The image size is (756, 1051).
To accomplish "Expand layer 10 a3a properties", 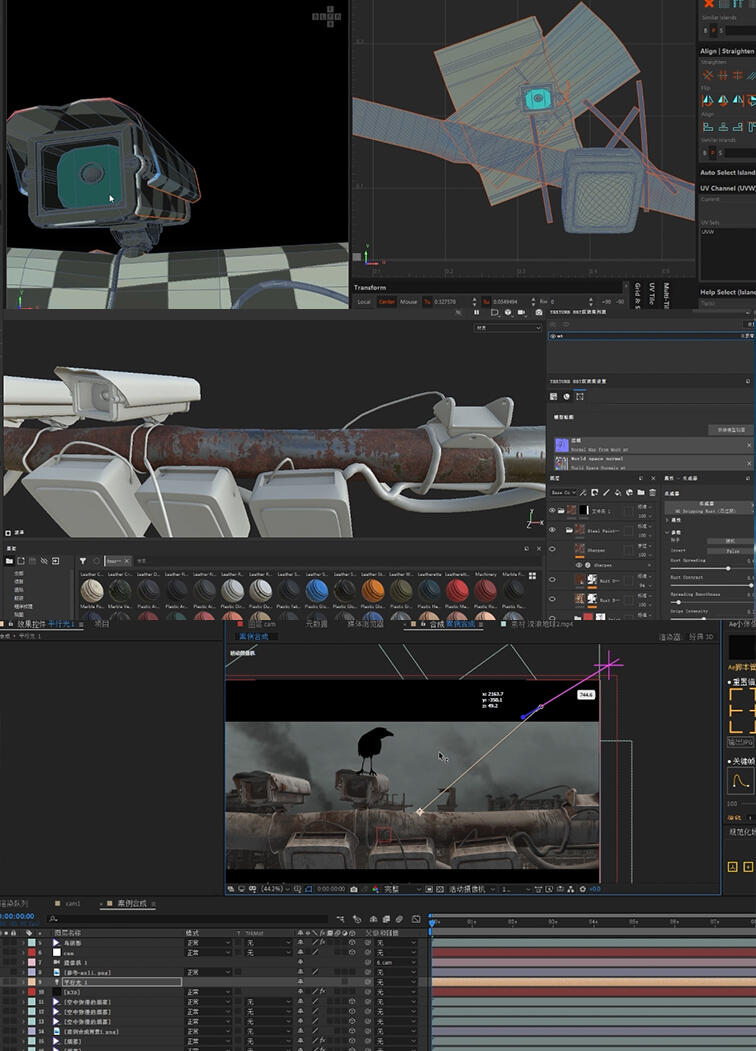I will (23, 992).
